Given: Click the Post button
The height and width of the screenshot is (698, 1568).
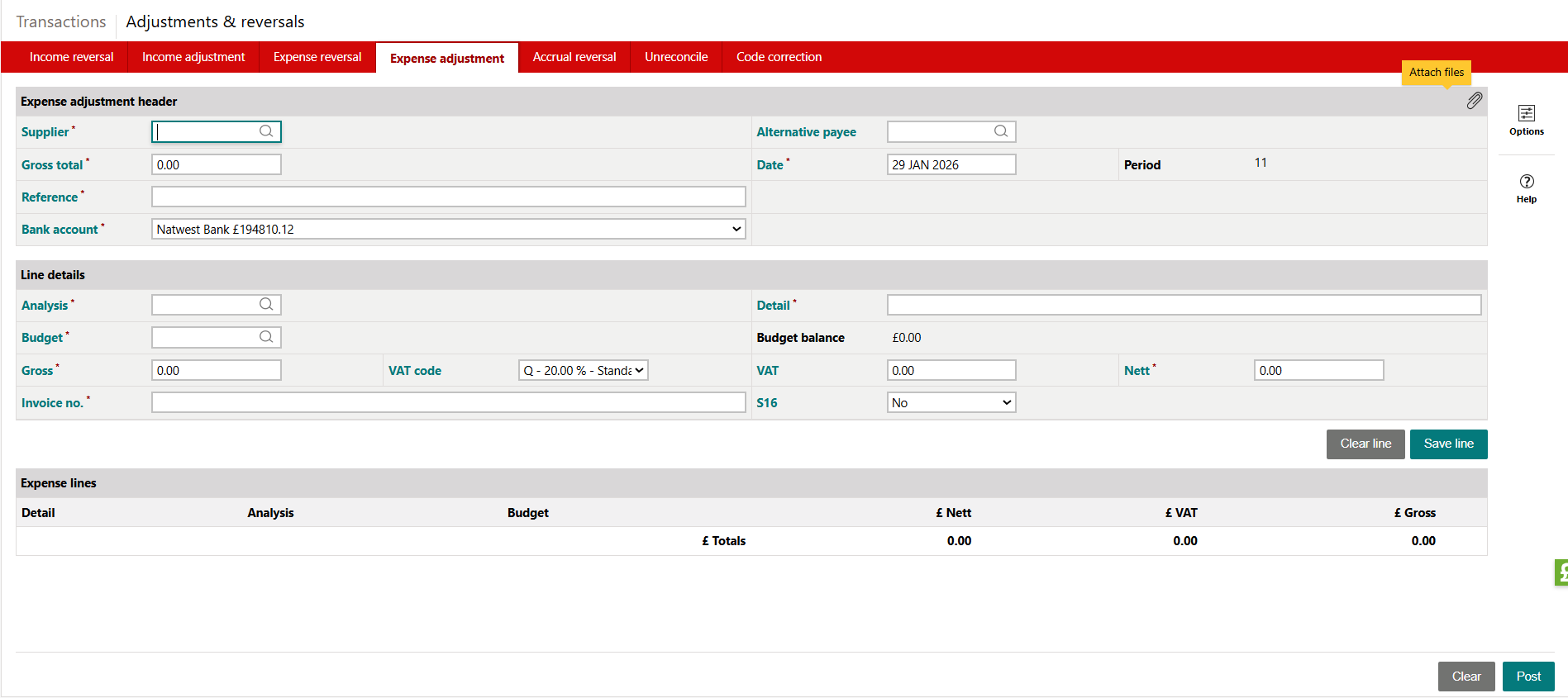Looking at the screenshot, I should click(1528, 677).
